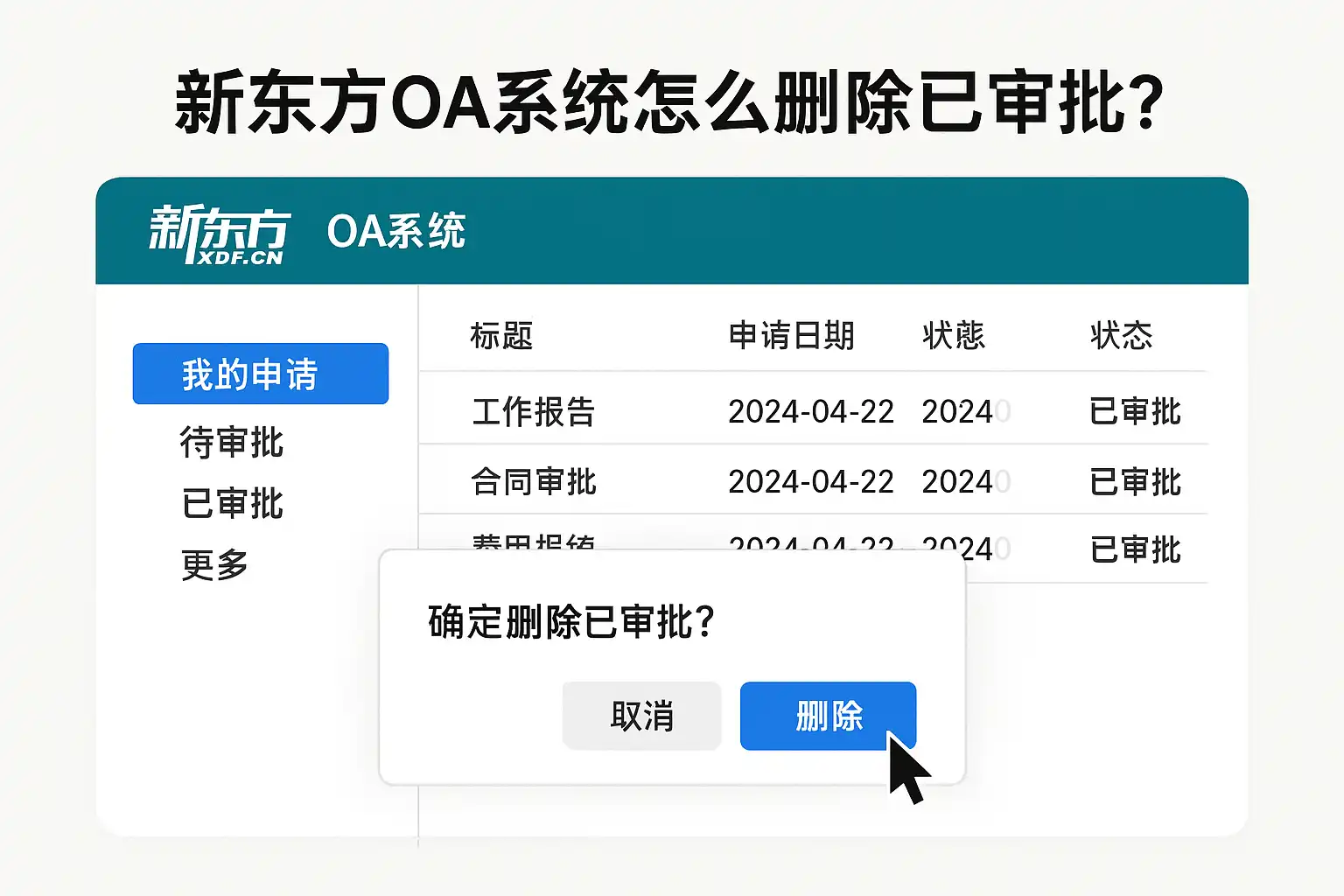Click the 已审批 status in 合同审批 row
This screenshot has width=1344, height=896.
pyautogui.click(x=1135, y=481)
